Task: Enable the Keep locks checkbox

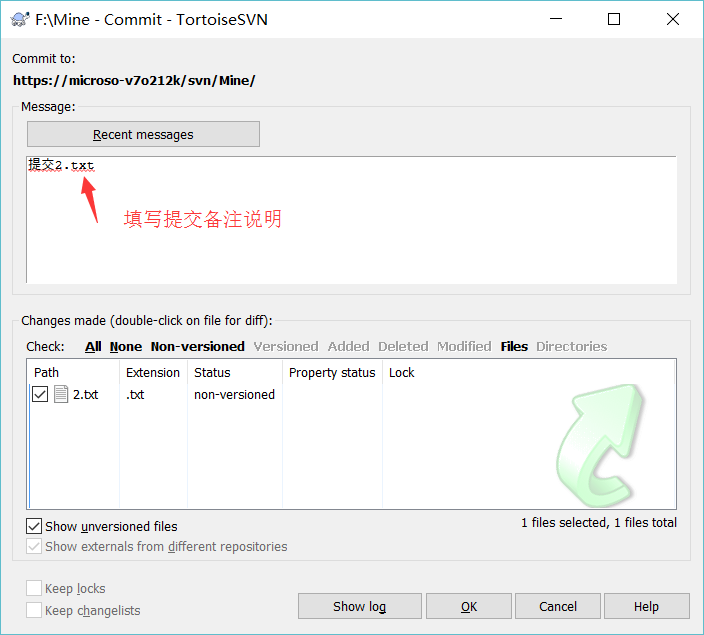Action: coord(34,588)
